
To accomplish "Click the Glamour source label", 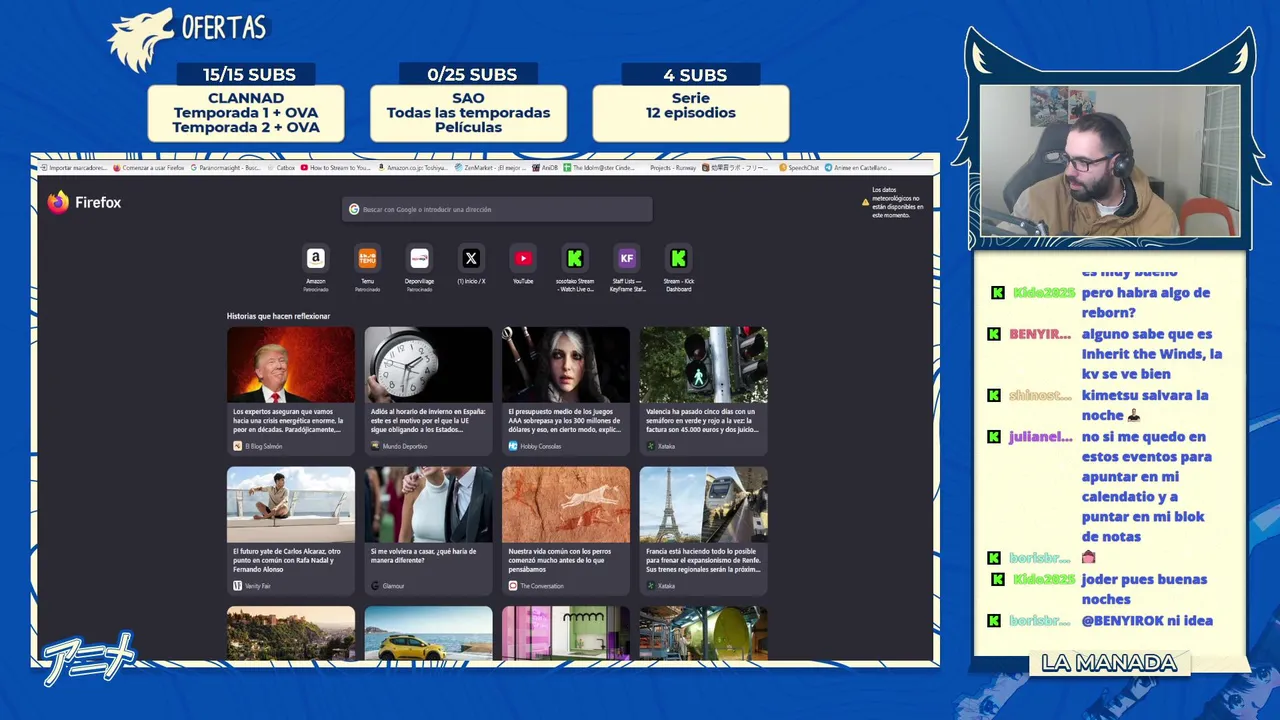I will (x=388, y=586).
